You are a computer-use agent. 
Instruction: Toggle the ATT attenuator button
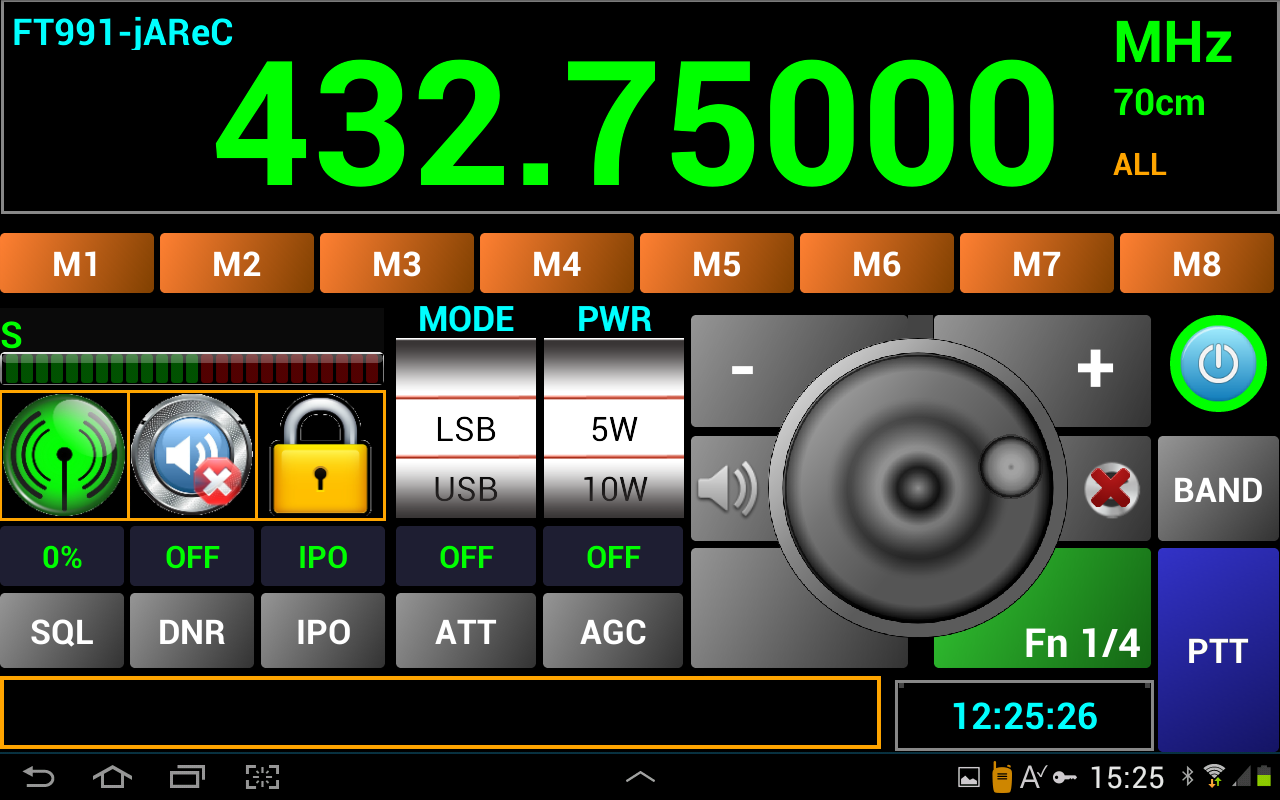point(466,631)
